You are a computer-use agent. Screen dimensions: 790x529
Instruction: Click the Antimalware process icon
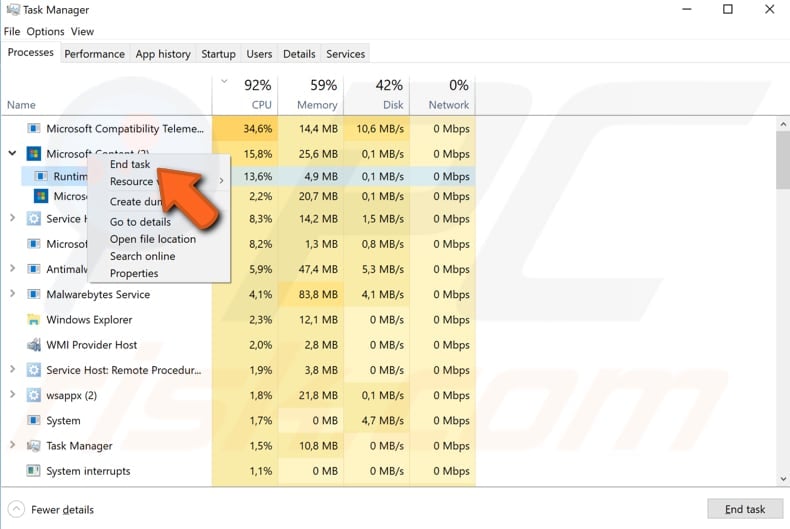pos(33,269)
